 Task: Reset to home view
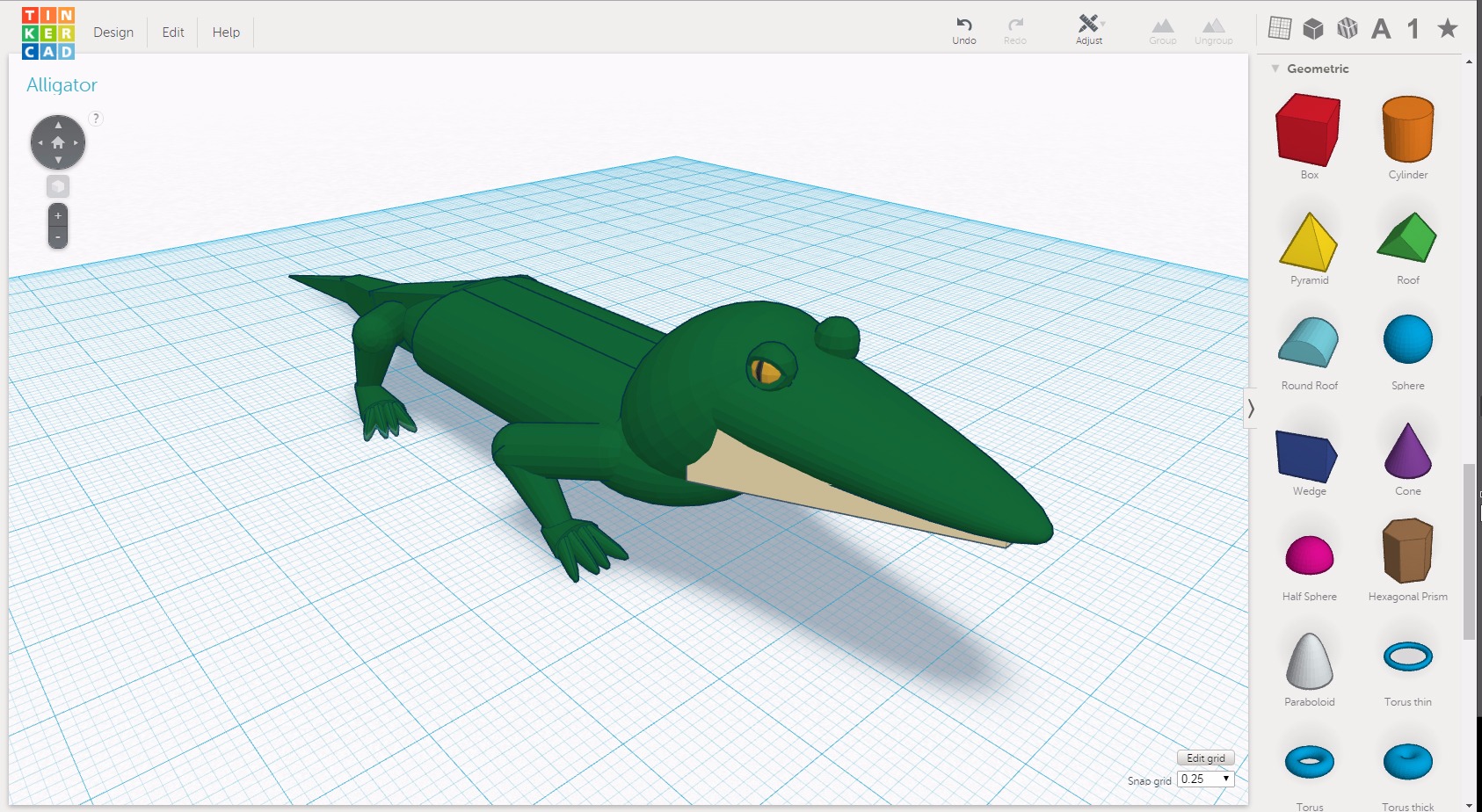point(58,142)
